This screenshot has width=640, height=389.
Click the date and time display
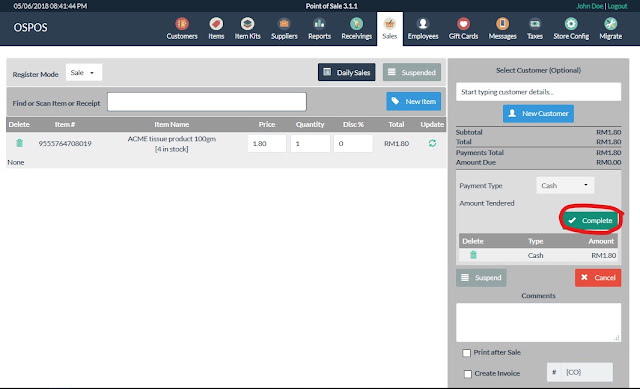click(50, 6)
